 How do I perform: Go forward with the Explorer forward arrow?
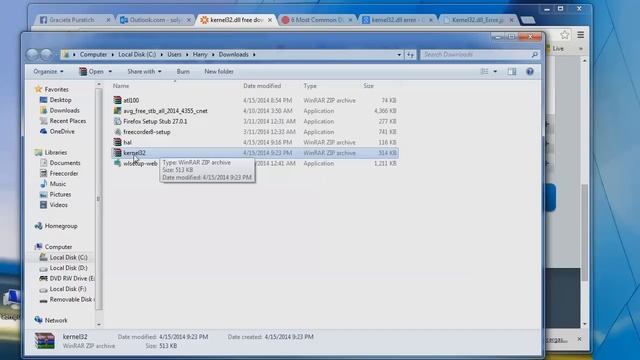point(47,54)
